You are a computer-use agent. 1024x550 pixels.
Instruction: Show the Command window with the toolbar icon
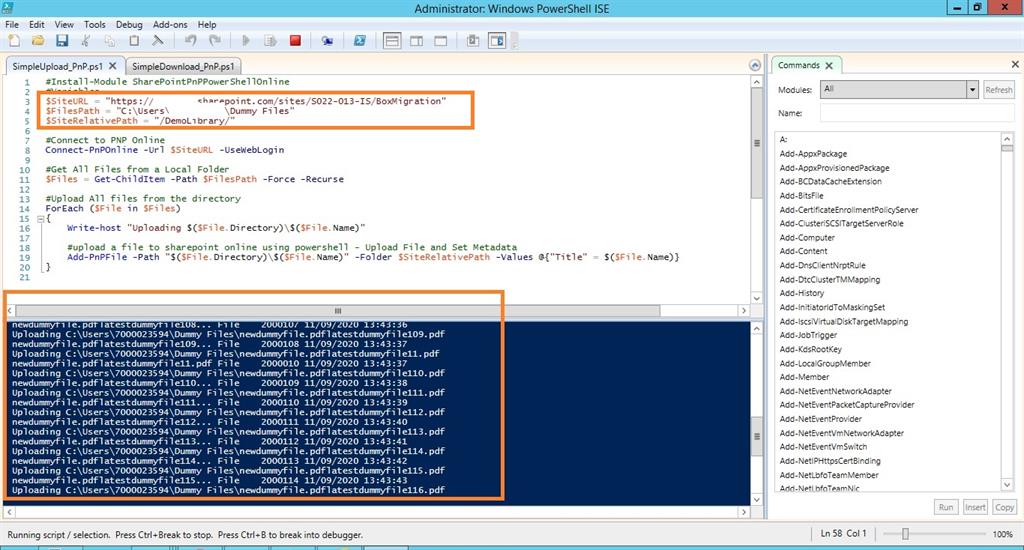tap(473, 40)
